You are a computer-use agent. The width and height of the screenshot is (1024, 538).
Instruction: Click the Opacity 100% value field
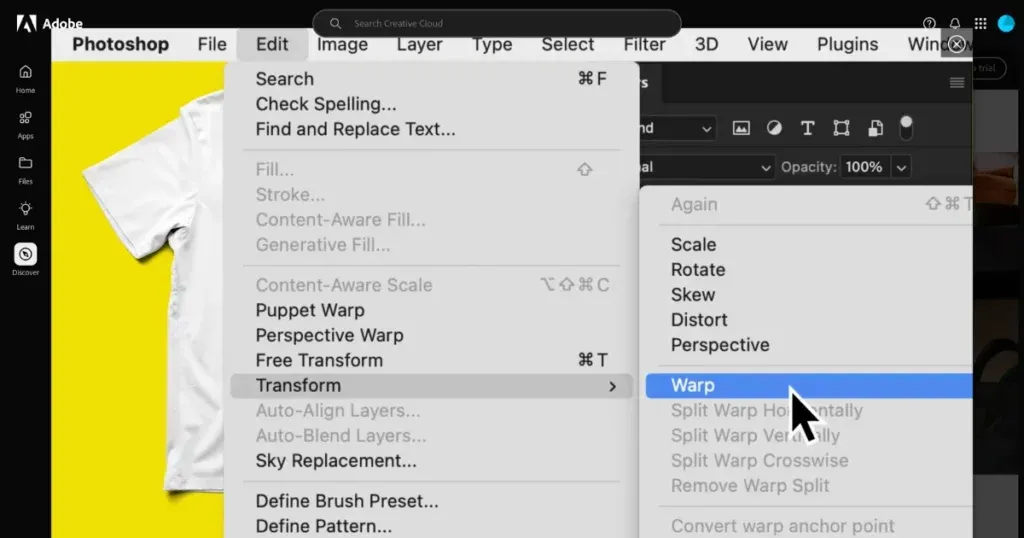tap(863, 167)
